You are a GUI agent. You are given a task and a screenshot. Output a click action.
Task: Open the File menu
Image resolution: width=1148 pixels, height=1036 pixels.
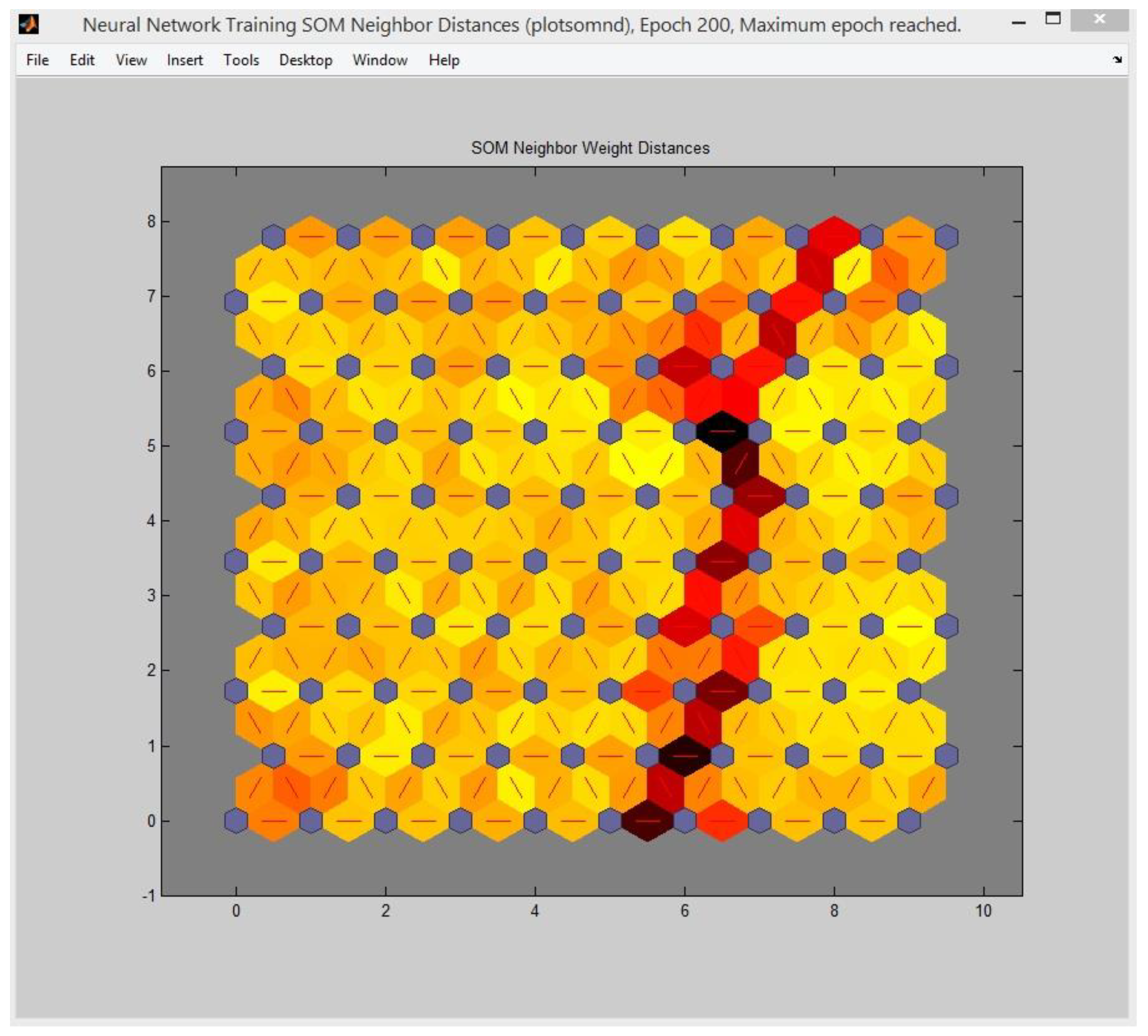click(37, 60)
